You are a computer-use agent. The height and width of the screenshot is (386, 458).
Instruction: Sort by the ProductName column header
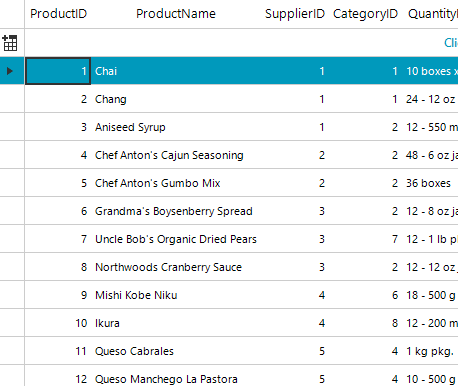click(x=176, y=14)
